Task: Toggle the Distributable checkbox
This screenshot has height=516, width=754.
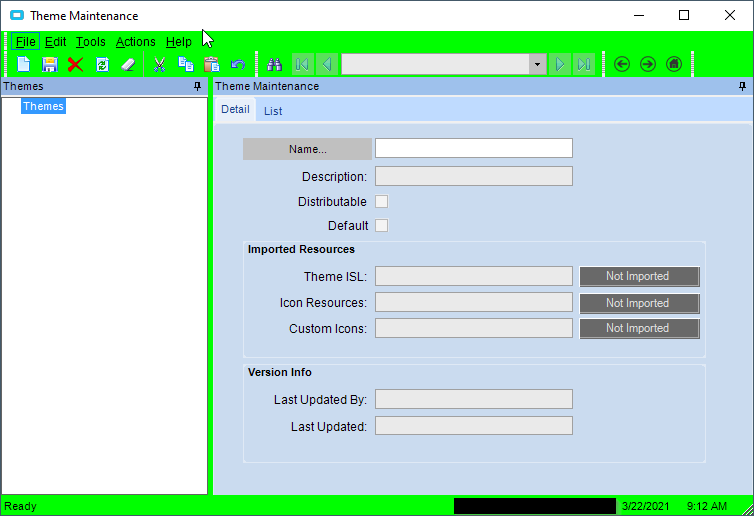Action: click(381, 201)
